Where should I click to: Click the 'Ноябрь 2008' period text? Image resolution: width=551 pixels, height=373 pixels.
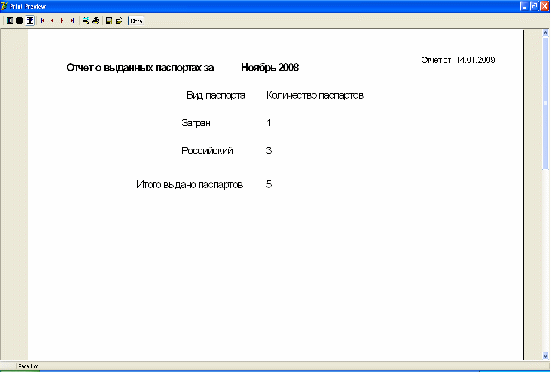(x=270, y=67)
